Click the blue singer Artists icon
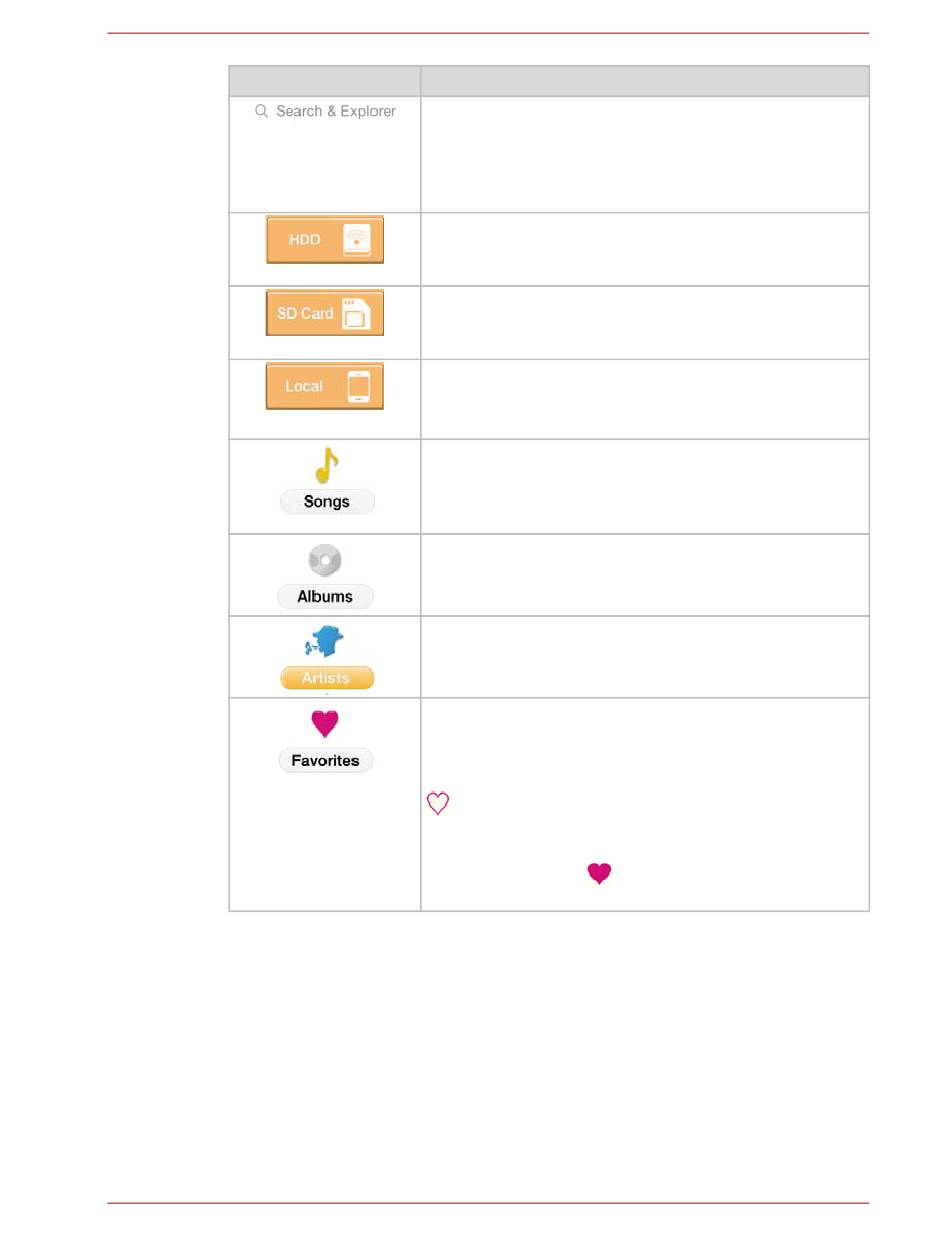 (325, 642)
